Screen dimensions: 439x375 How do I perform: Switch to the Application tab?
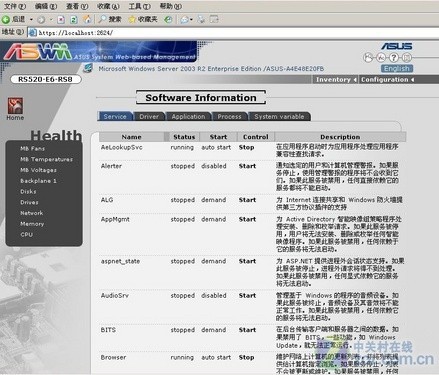[188, 116]
